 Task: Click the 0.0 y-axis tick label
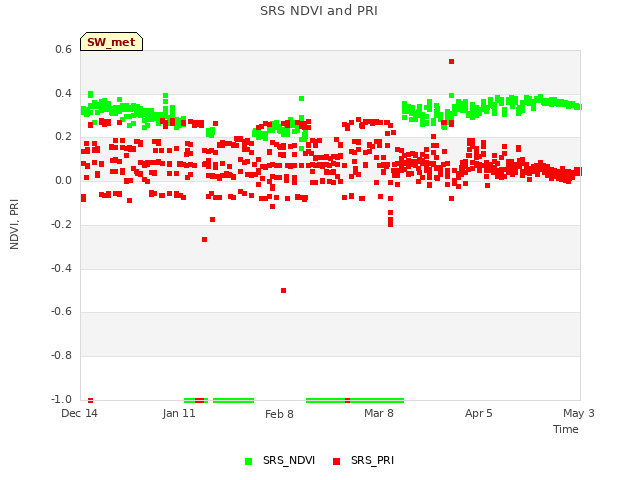(63, 180)
